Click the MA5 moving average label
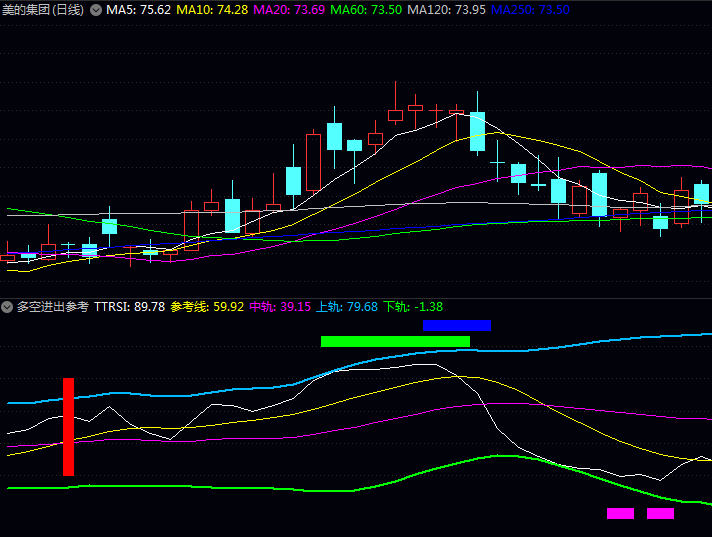Viewport: 712px width, 537px height. point(138,10)
